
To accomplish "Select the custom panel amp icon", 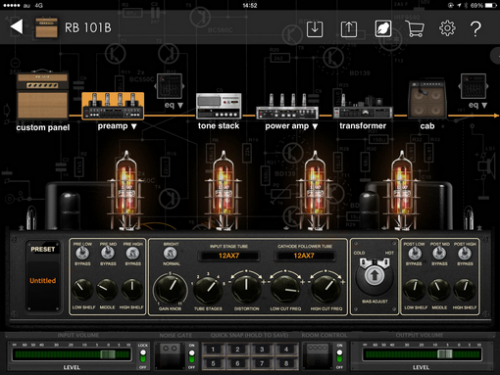I will [x=43, y=96].
